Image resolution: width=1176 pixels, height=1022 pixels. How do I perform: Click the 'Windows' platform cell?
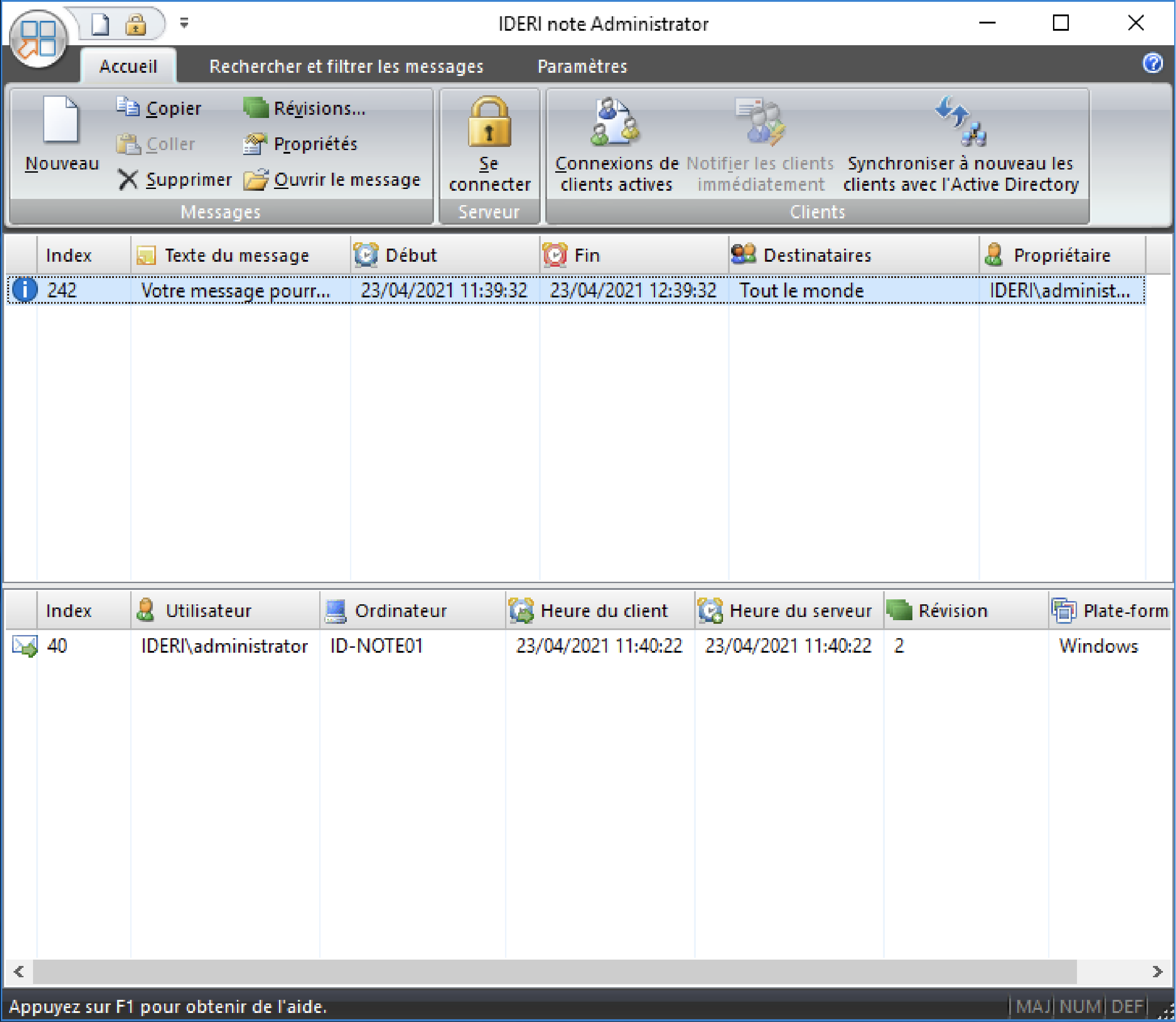click(1098, 646)
